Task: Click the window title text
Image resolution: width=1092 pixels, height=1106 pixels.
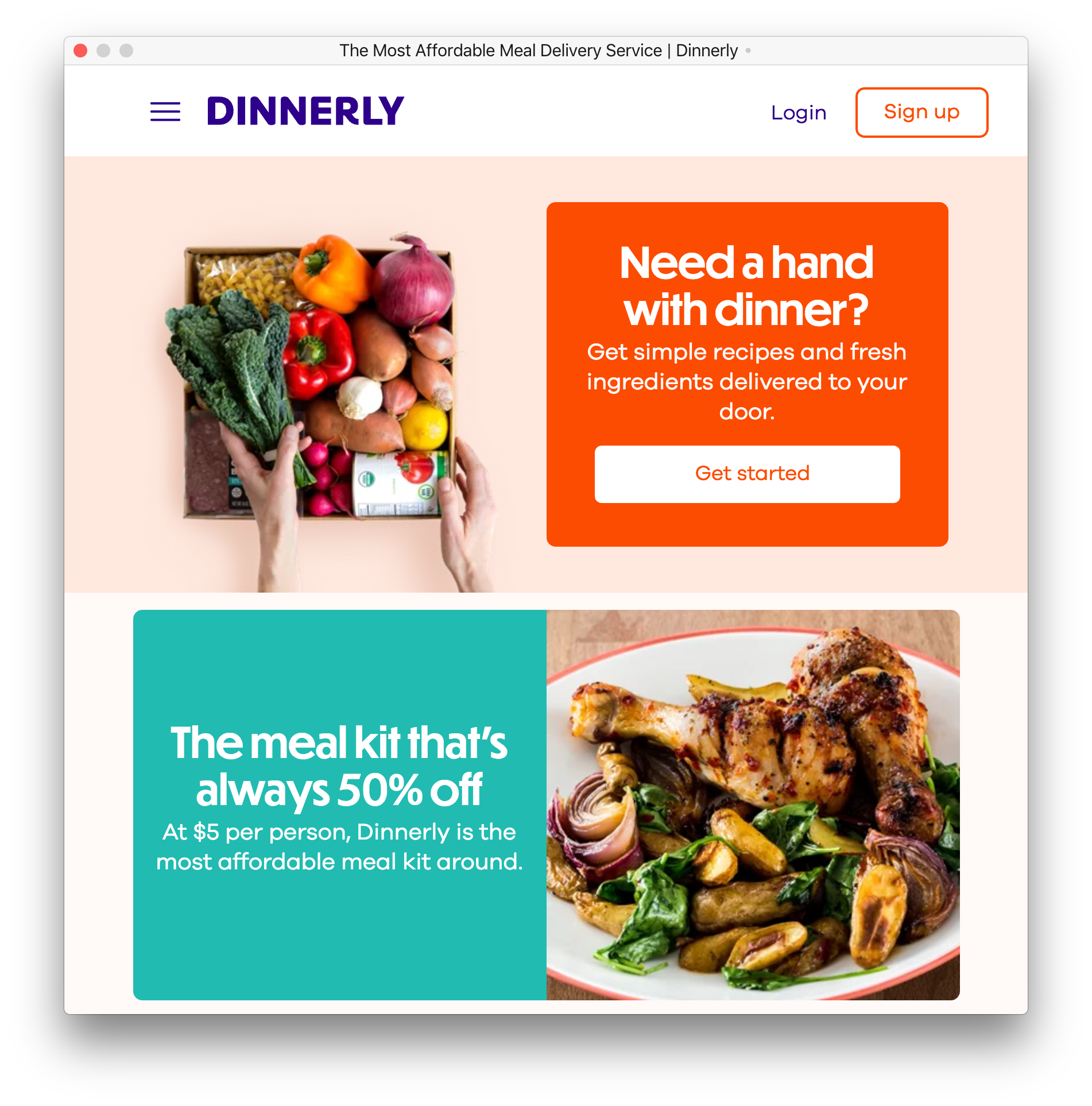Action: tap(539, 51)
